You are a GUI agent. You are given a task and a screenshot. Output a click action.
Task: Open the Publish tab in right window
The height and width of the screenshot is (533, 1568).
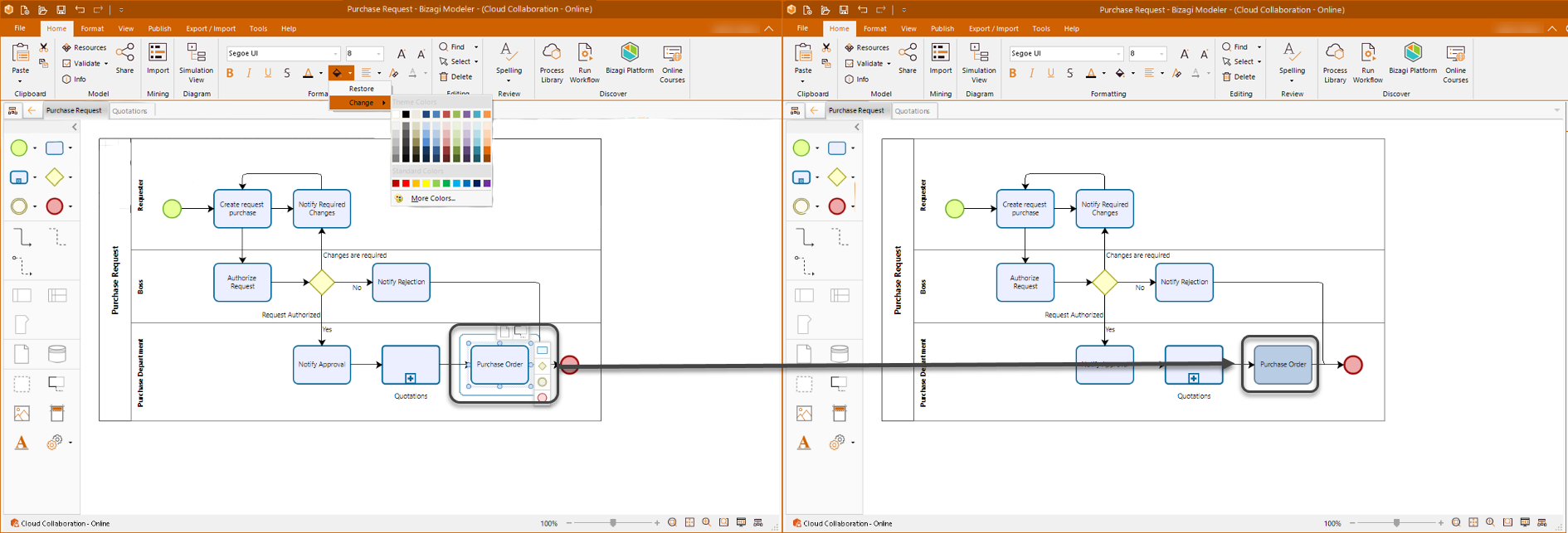[942, 28]
